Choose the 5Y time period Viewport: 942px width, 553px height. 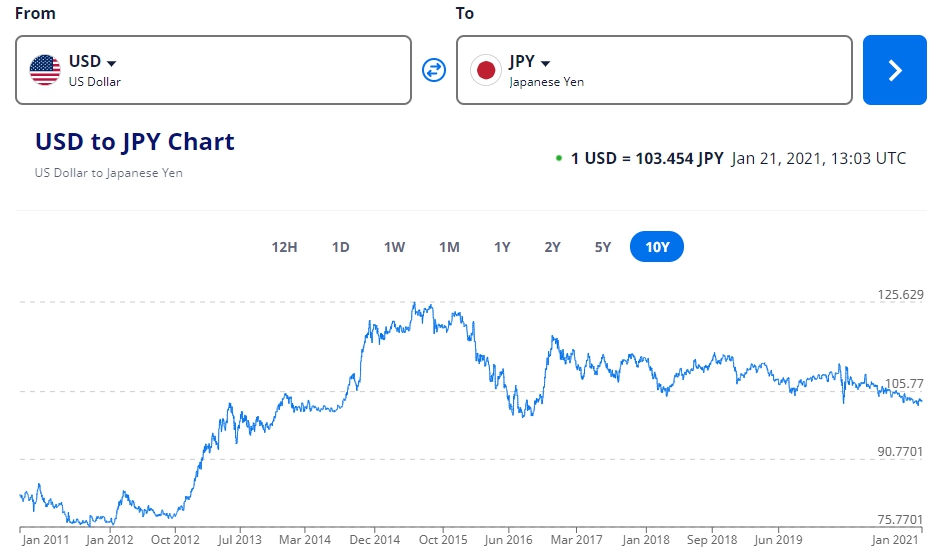[x=602, y=247]
